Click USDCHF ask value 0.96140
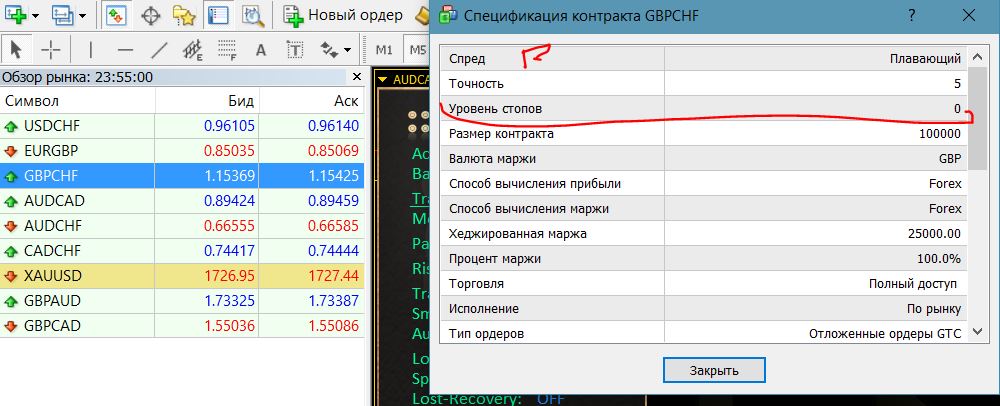 (334, 126)
